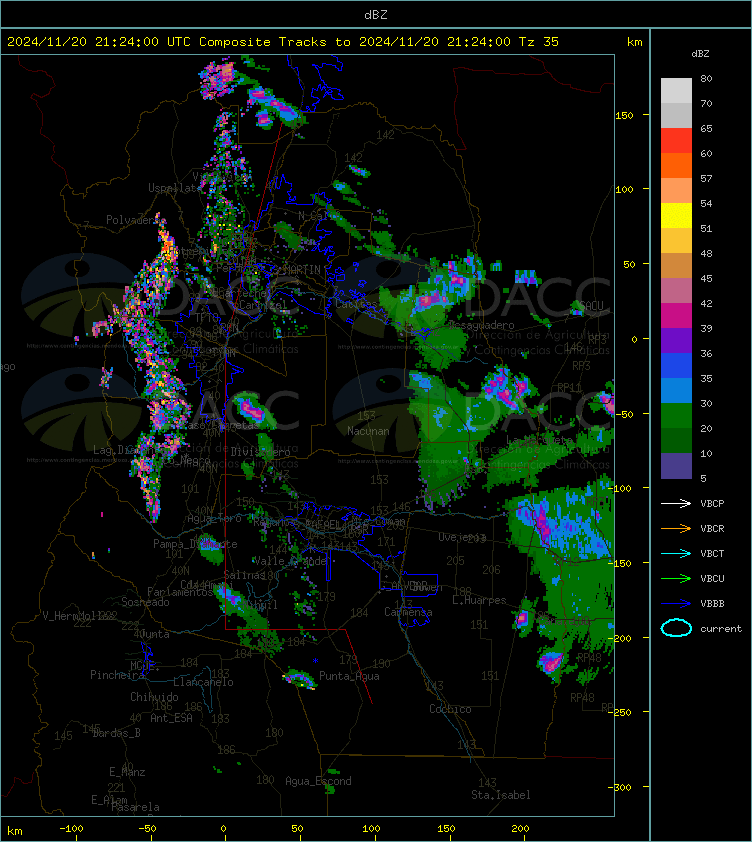Select the dark green 10–20 dBZ swatch
This screenshot has width=752, height=842.
(x=676, y=440)
